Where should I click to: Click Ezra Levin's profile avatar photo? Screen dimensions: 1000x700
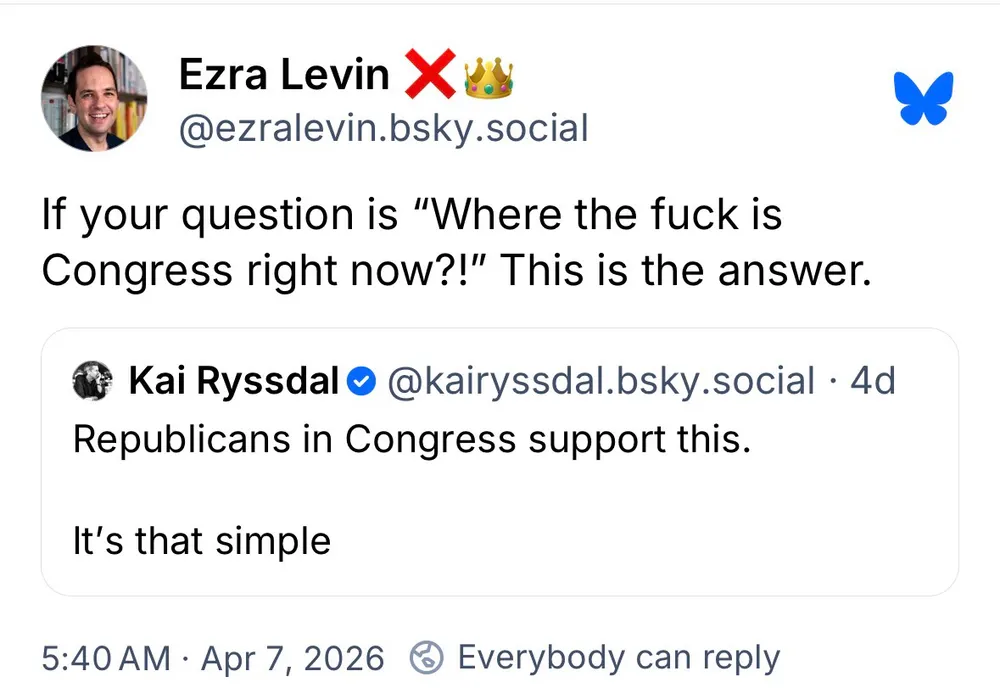(x=94, y=98)
